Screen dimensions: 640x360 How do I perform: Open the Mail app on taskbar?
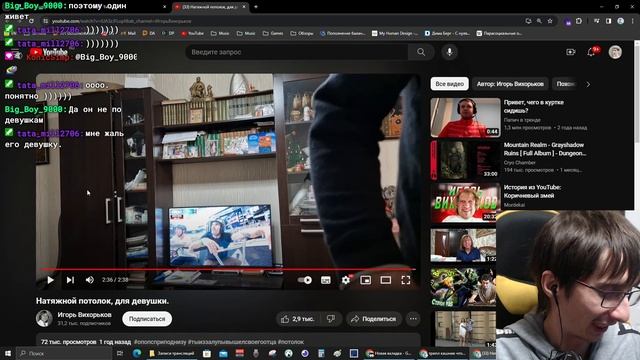tap(223, 353)
